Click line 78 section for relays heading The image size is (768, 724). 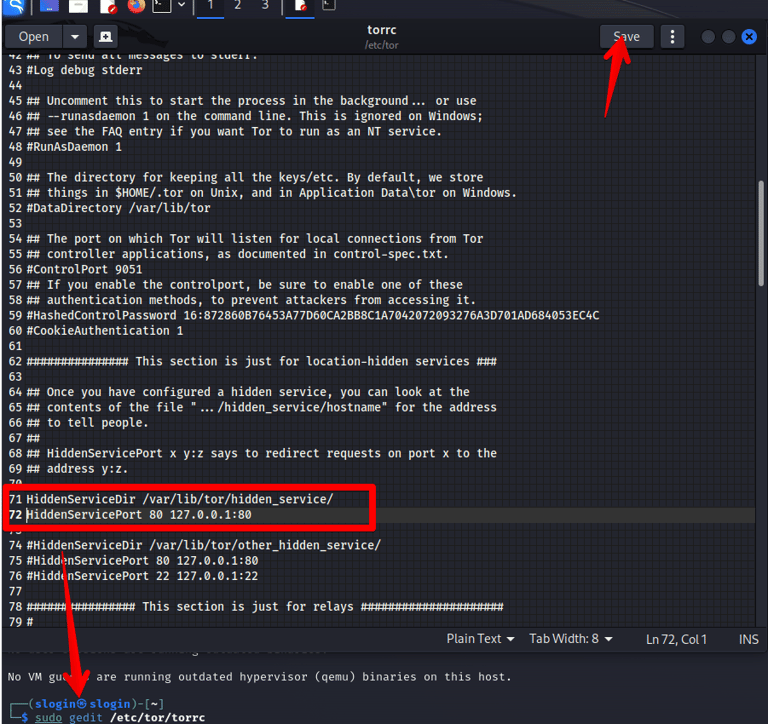265,607
